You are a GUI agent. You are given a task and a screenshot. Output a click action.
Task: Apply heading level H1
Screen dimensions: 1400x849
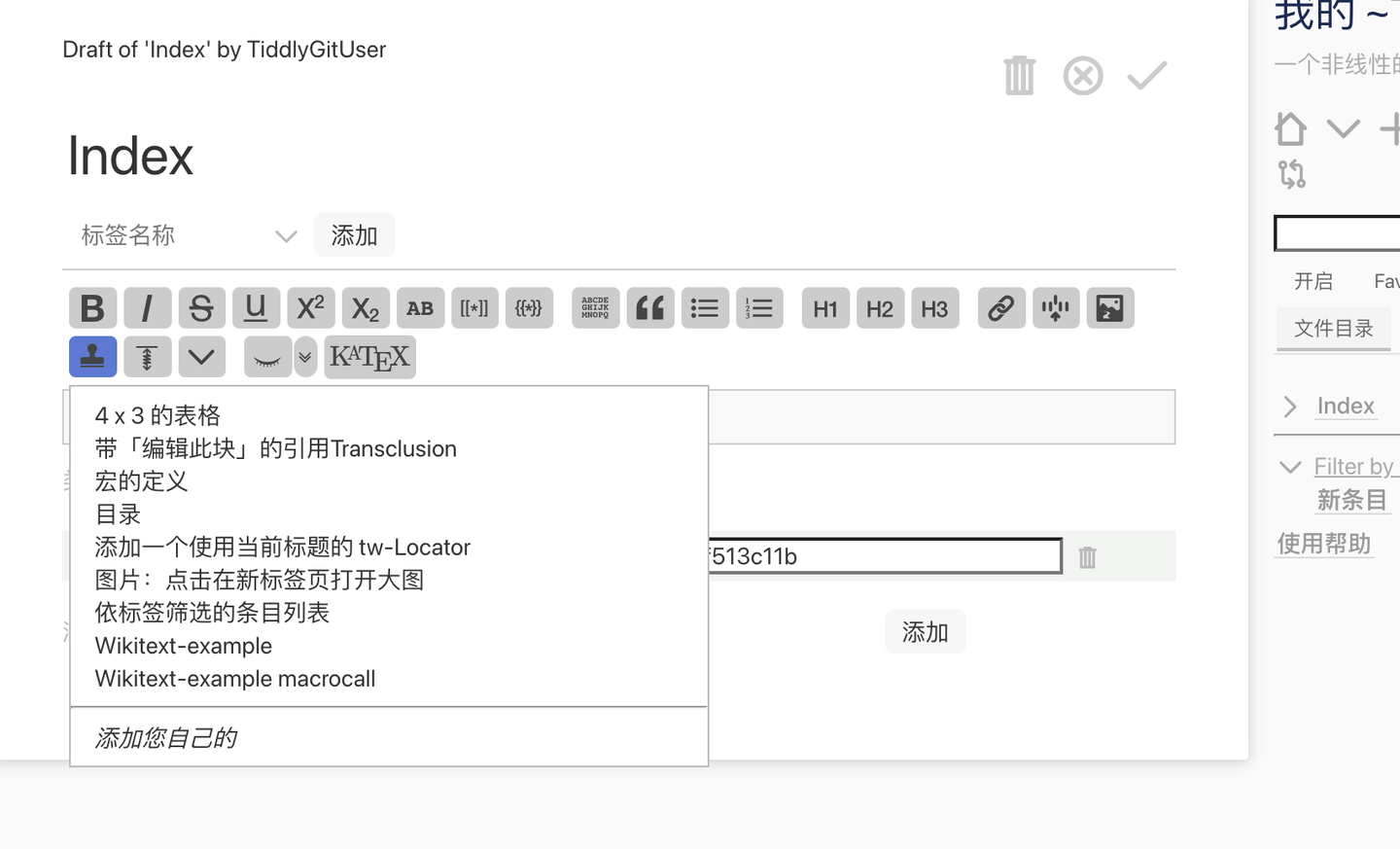tap(824, 307)
